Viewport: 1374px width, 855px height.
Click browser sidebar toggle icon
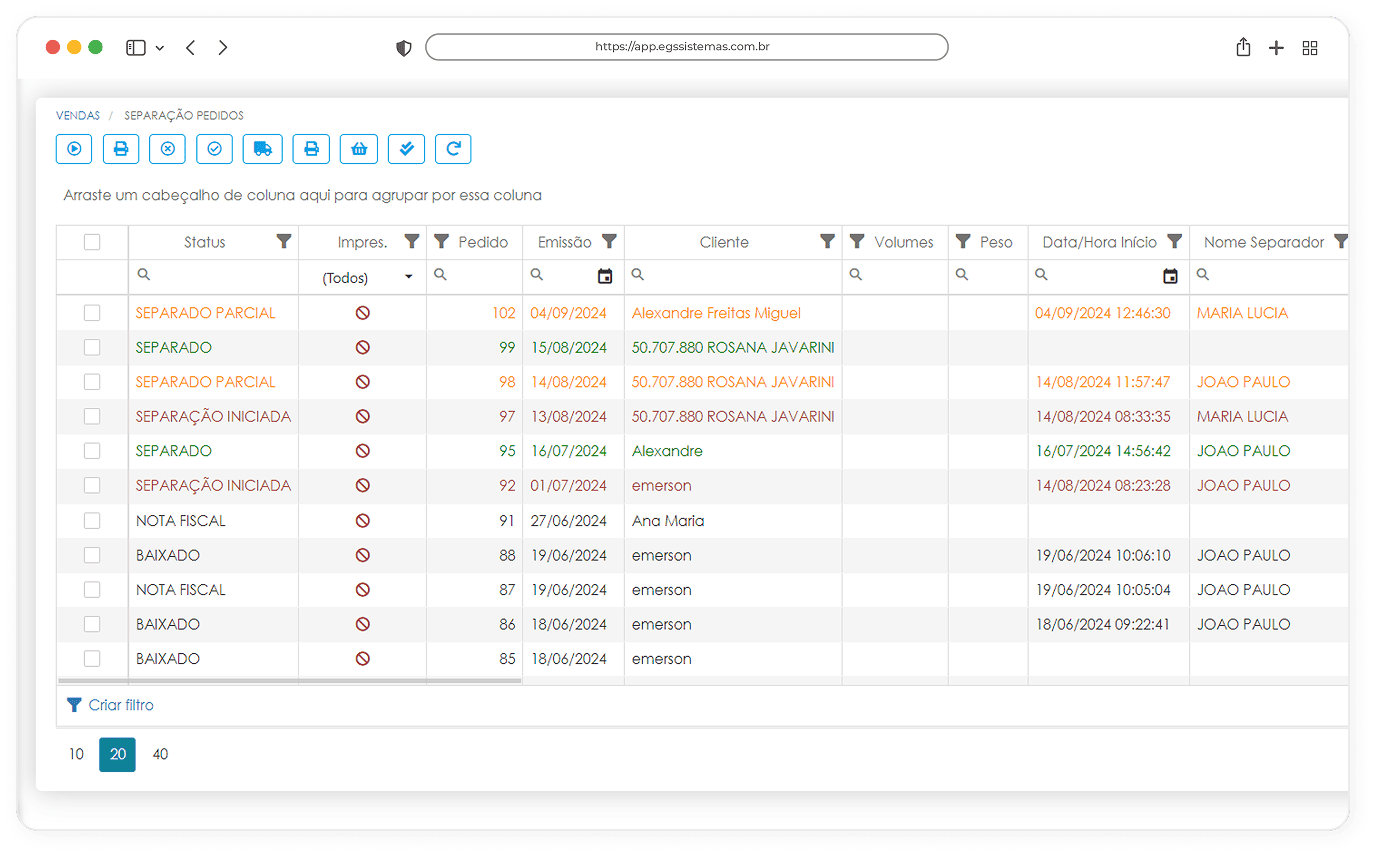coord(136,47)
